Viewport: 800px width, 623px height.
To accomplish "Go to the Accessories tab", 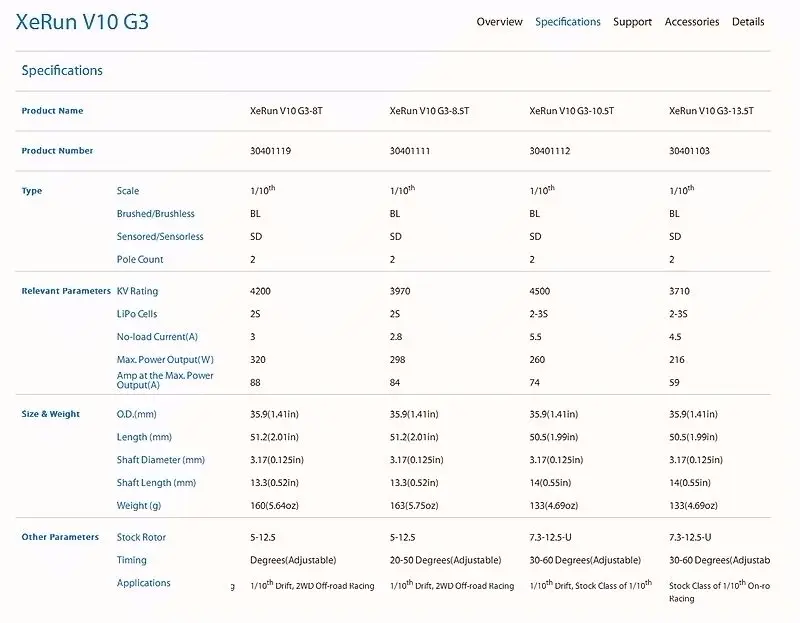I will 691,22.
